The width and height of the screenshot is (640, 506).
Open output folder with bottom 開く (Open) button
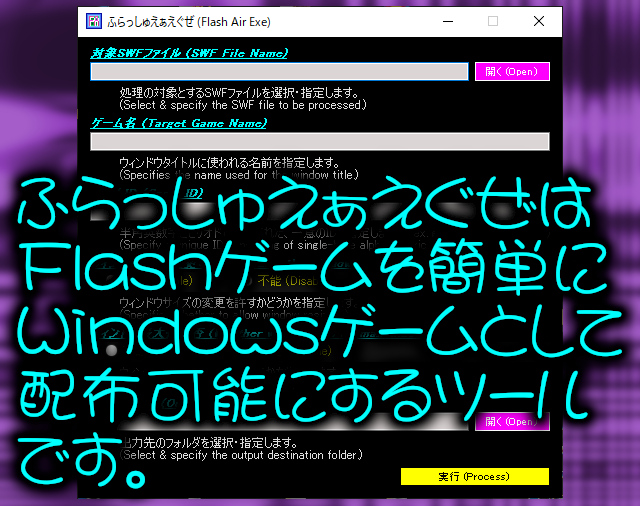click(512, 422)
